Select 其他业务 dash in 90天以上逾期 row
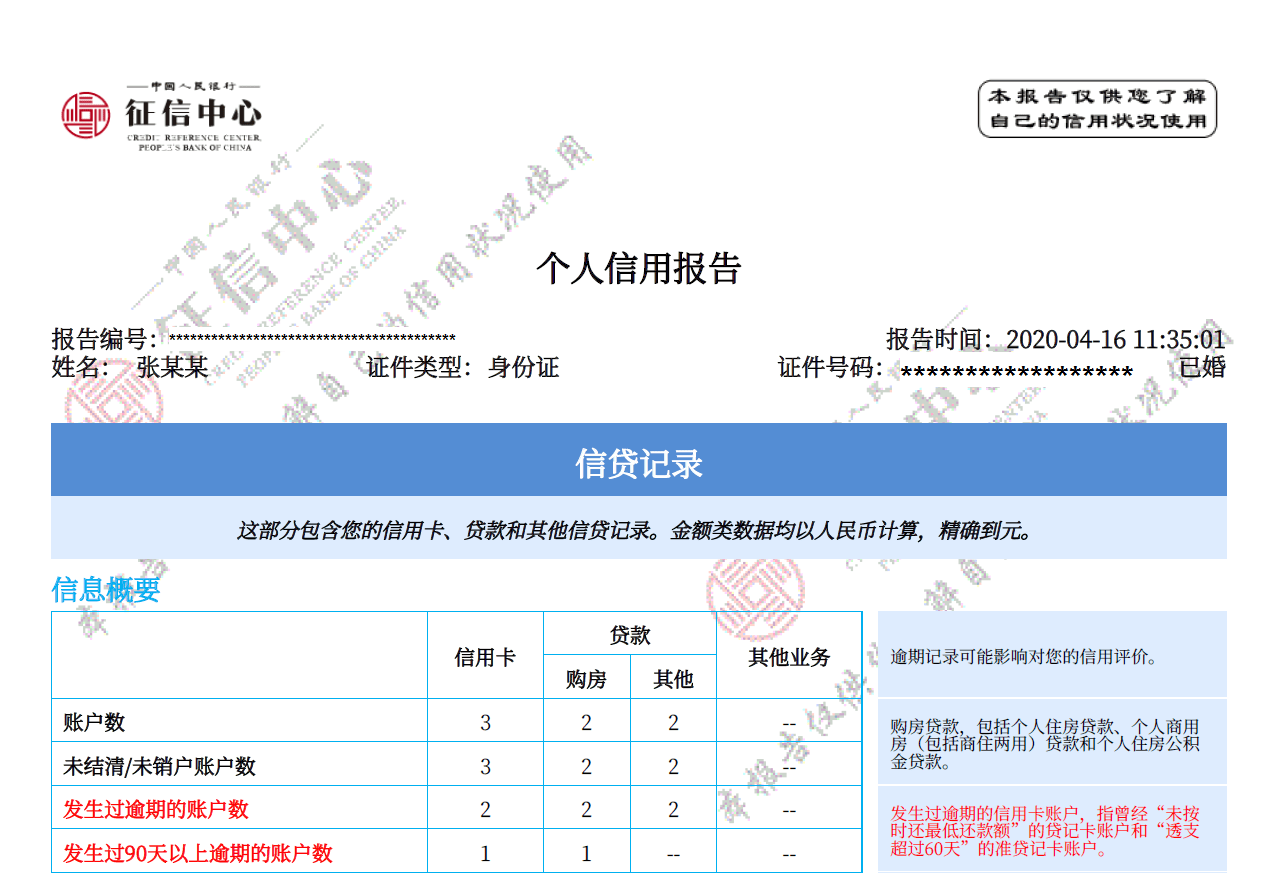This screenshot has width=1282, height=886. pos(789,854)
